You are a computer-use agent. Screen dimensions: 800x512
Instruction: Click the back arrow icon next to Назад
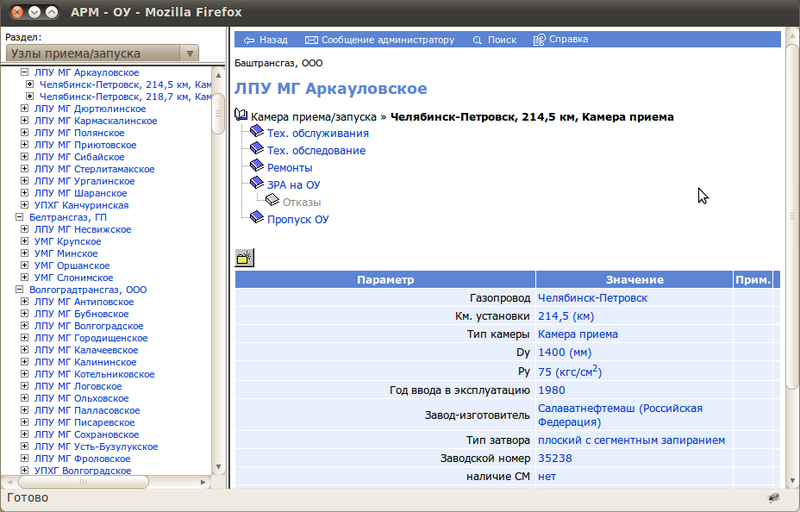tap(249, 40)
